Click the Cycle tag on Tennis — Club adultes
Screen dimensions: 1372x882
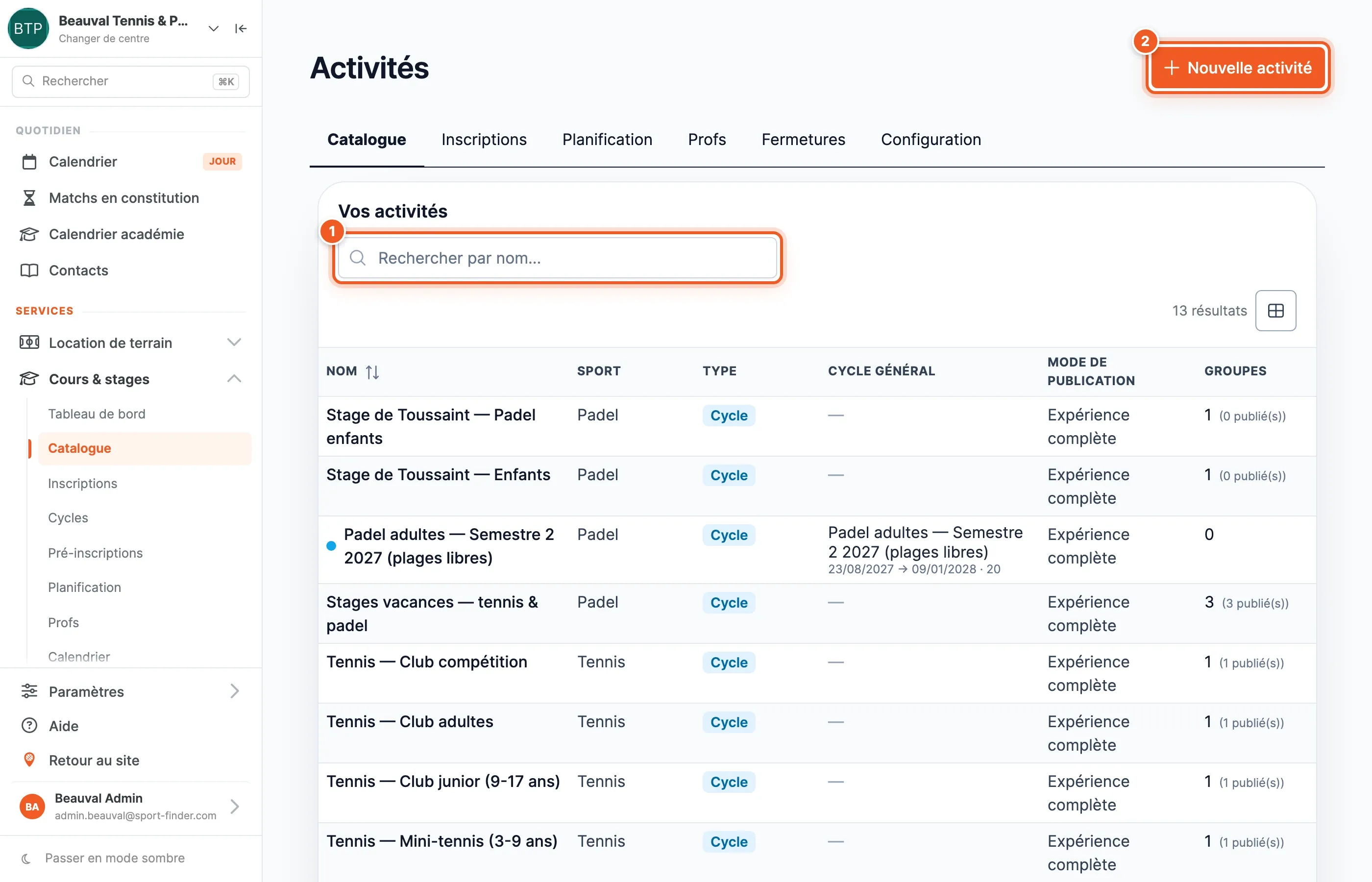(x=728, y=722)
